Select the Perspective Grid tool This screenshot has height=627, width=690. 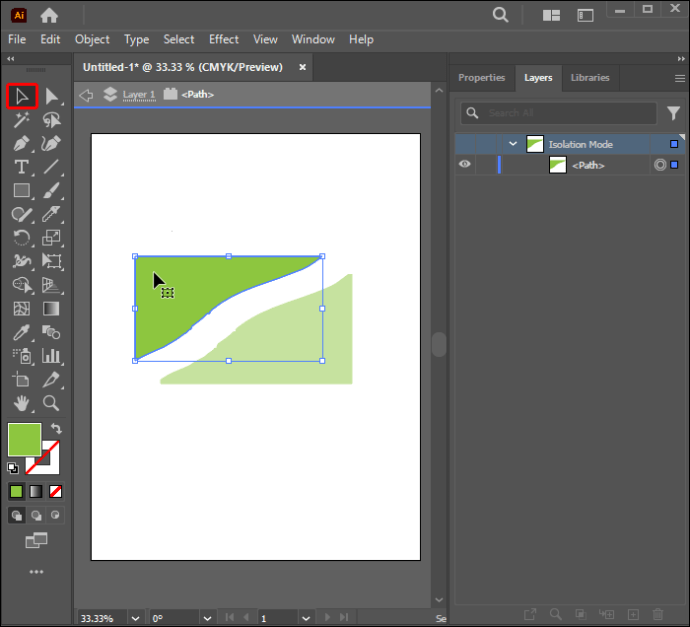pos(52,285)
